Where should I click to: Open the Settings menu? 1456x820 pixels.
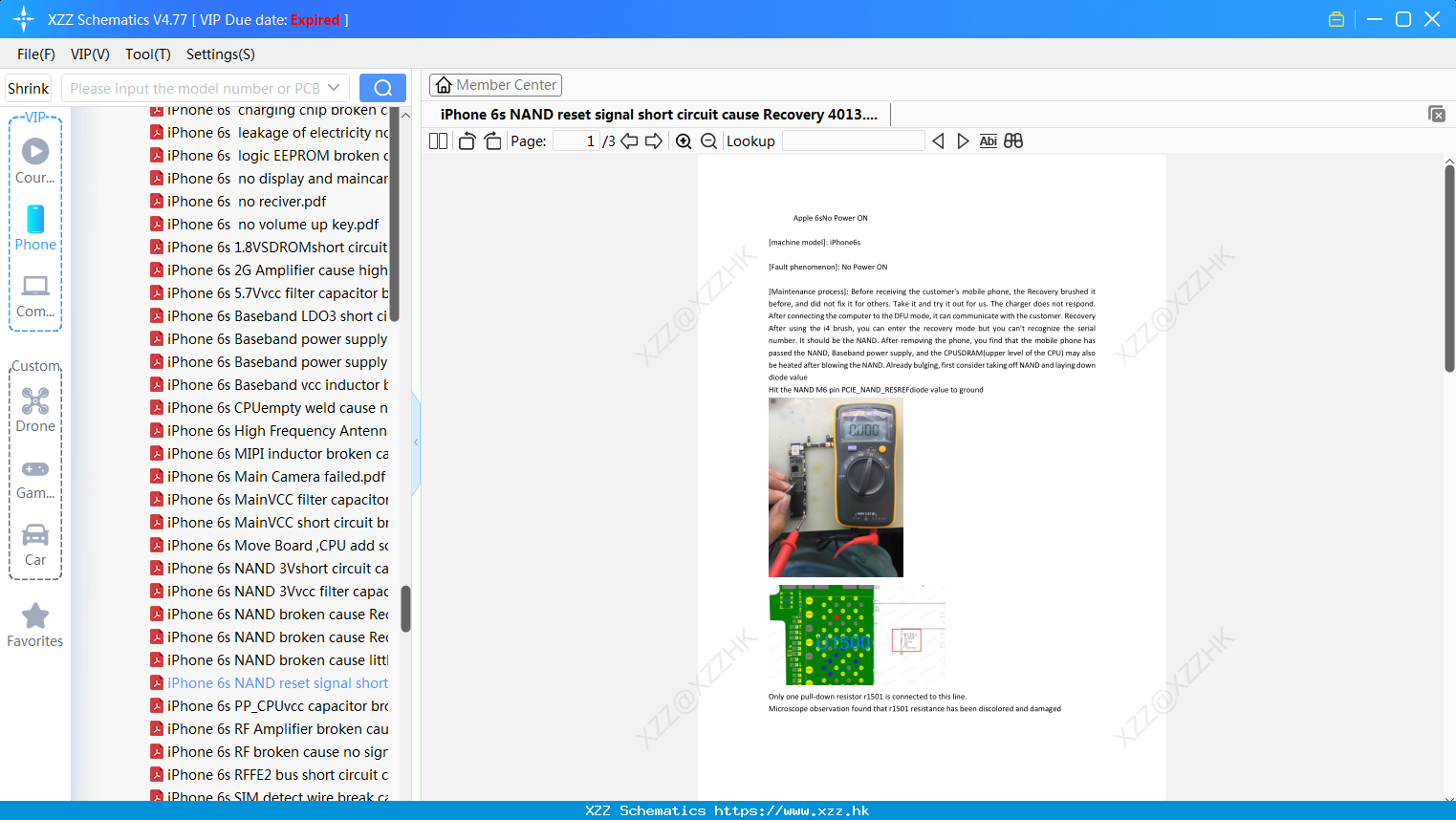coord(221,54)
